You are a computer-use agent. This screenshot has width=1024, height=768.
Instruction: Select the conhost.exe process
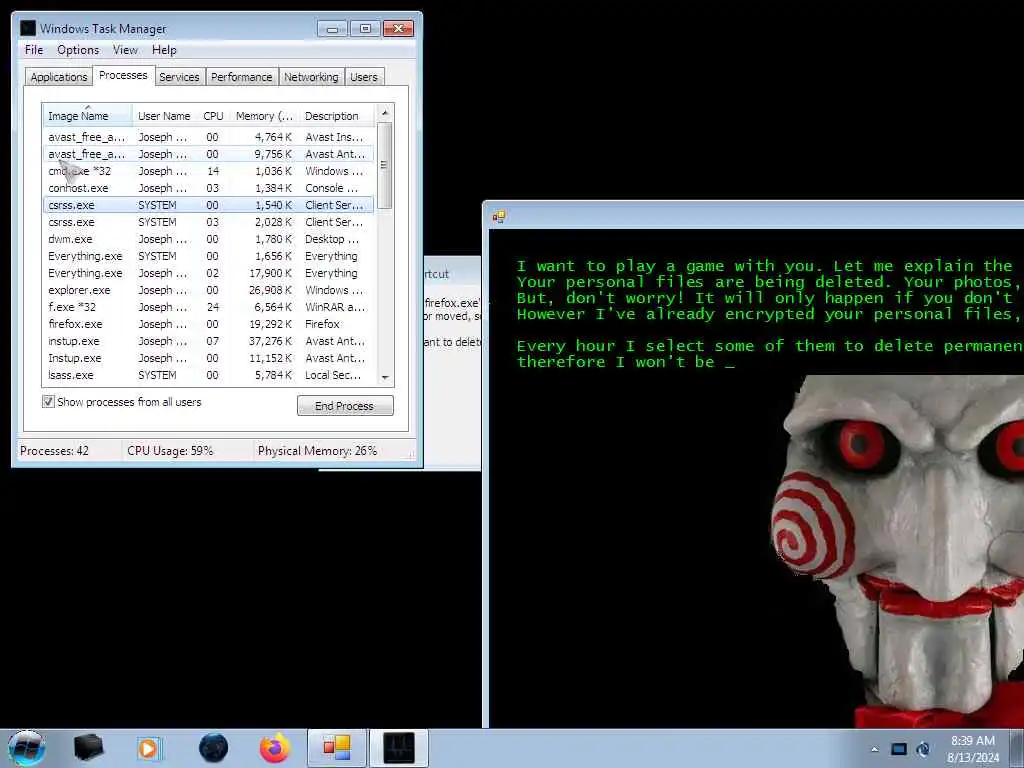(x=209, y=188)
